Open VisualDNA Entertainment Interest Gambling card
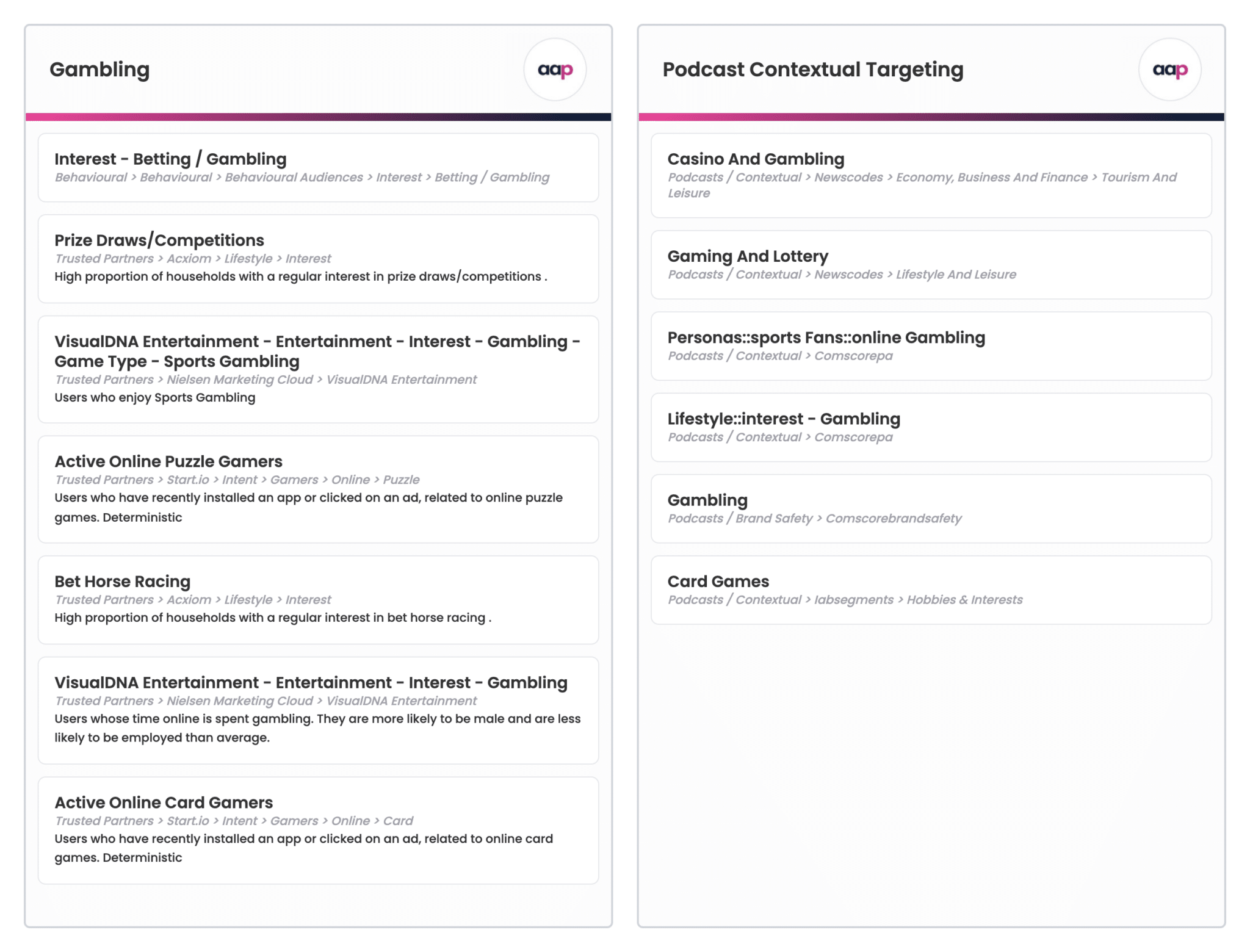Viewport: 1250px width, 952px height. 318,710
